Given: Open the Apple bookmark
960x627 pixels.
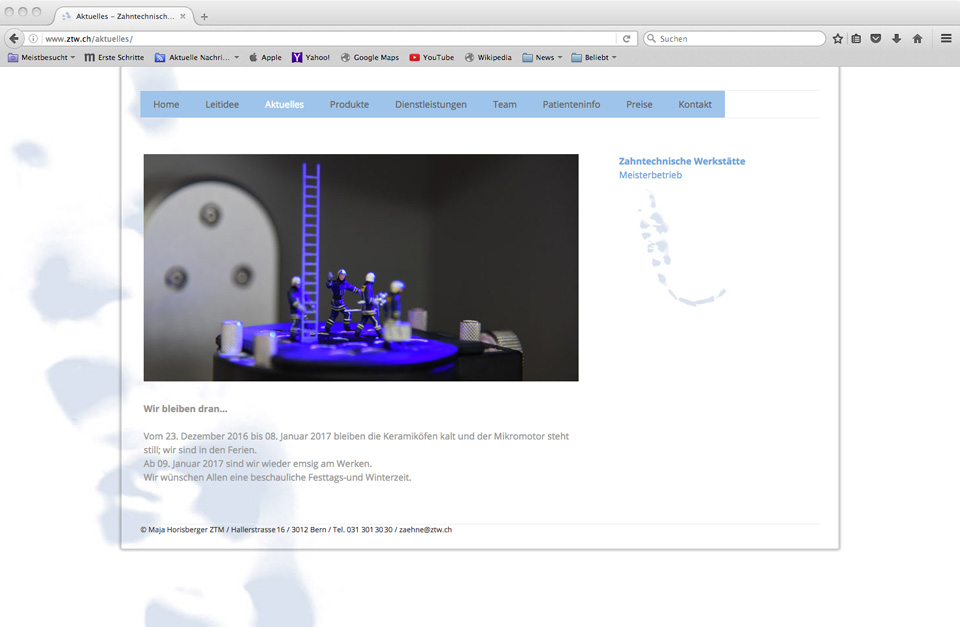Looking at the screenshot, I should pyautogui.click(x=265, y=58).
